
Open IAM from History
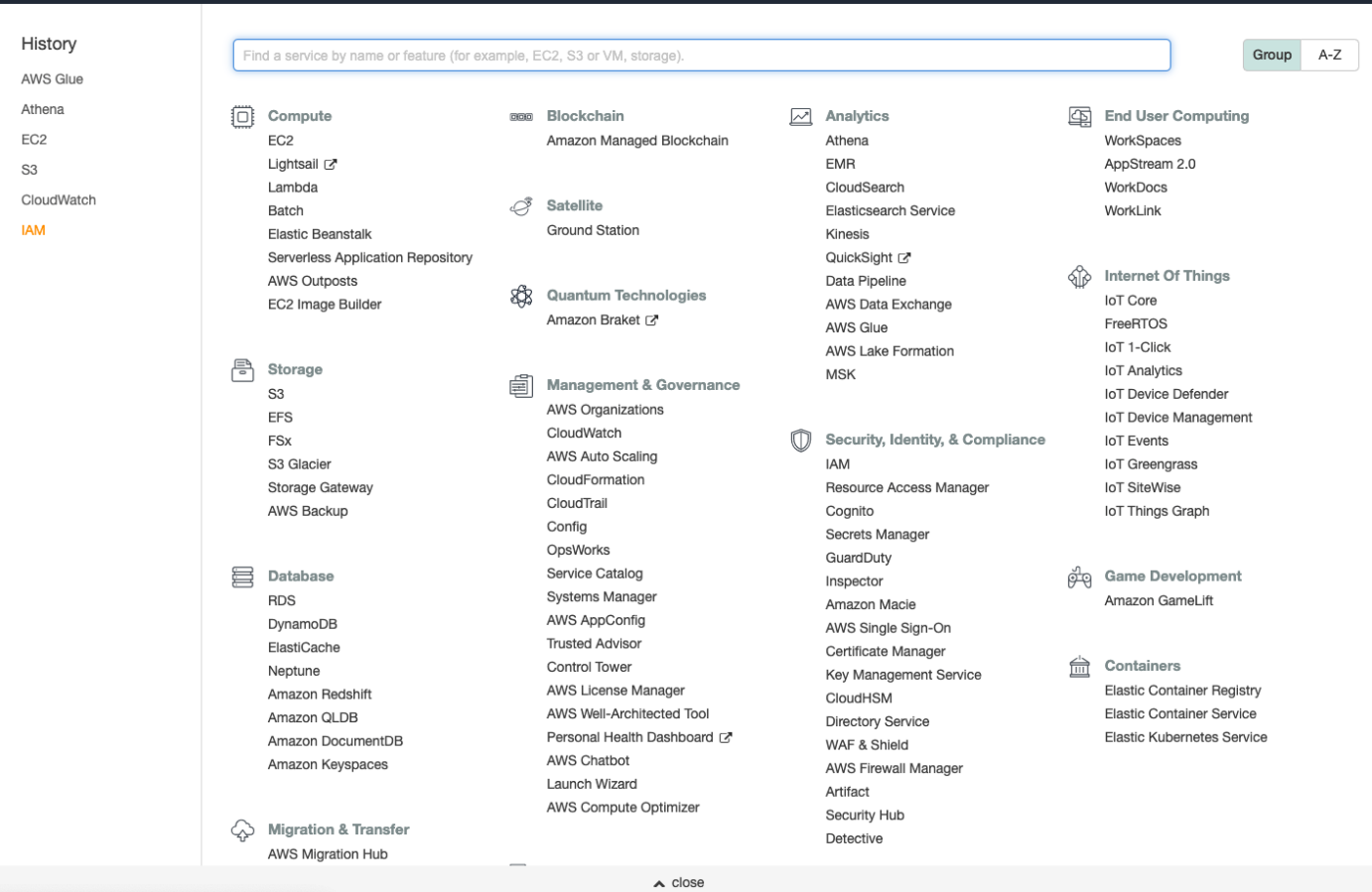tap(34, 231)
